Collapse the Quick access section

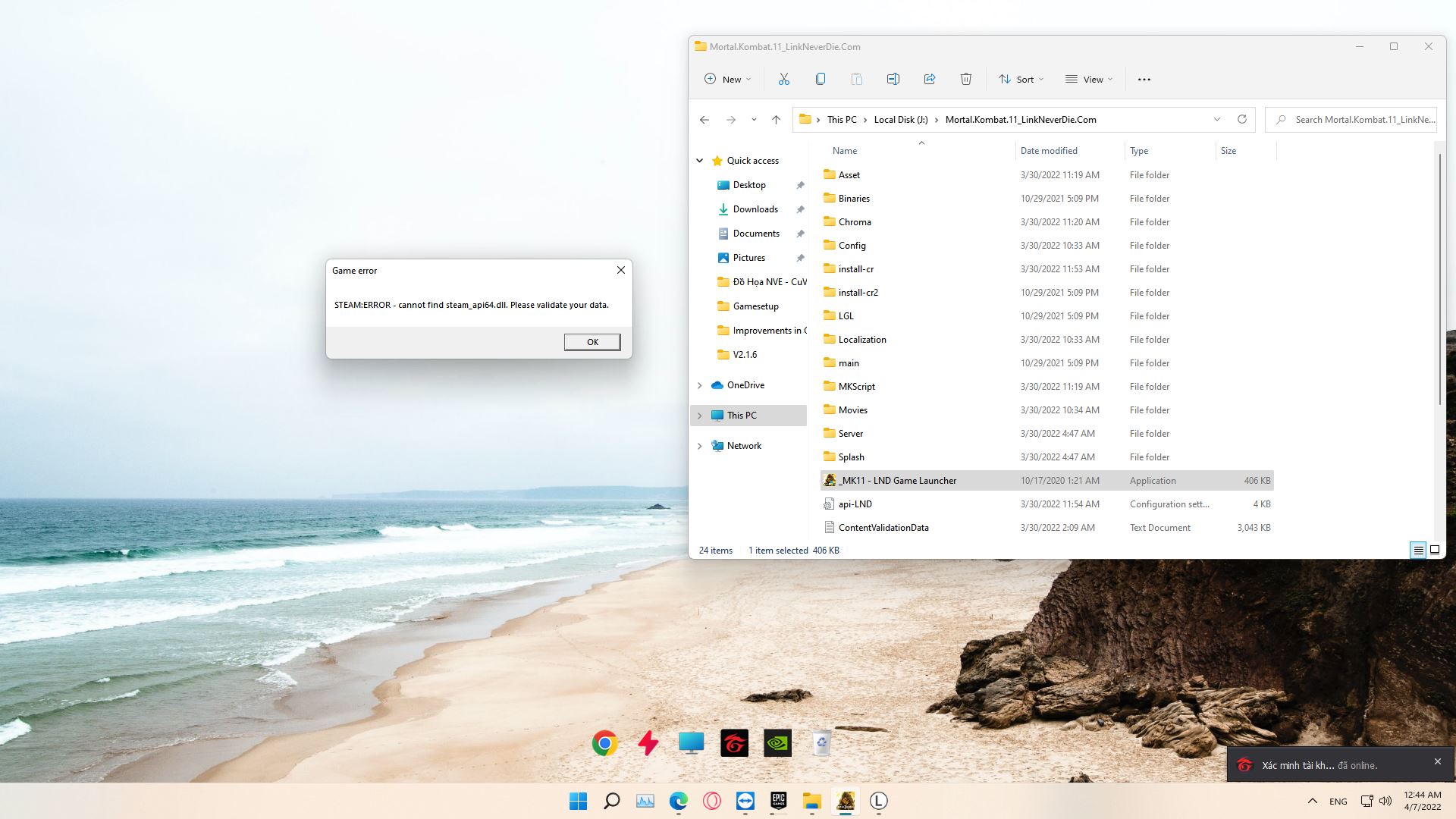[x=699, y=161]
